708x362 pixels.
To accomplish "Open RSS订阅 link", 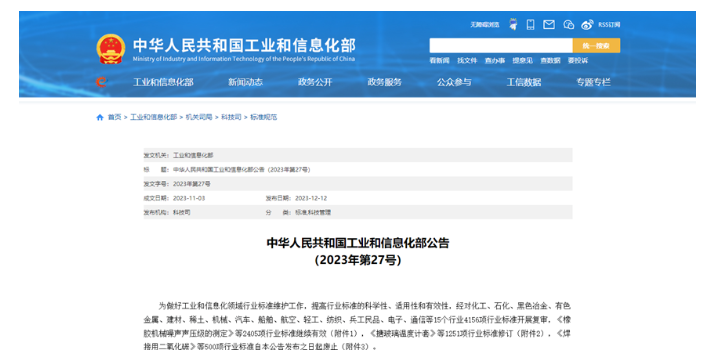I will coord(609,25).
